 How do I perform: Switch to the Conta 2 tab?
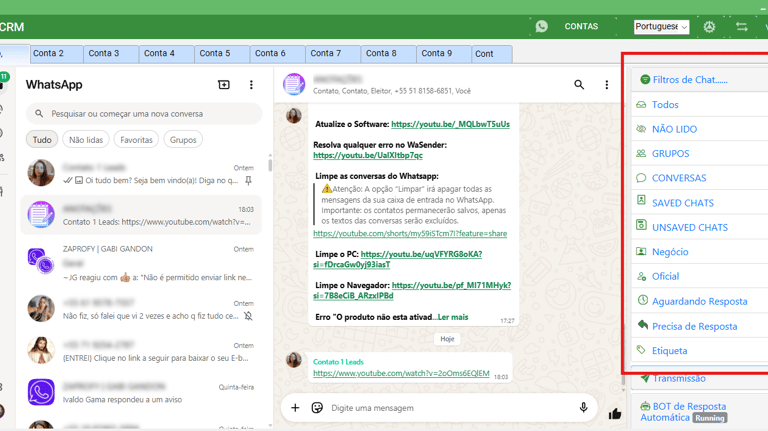(x=57, y=53)
